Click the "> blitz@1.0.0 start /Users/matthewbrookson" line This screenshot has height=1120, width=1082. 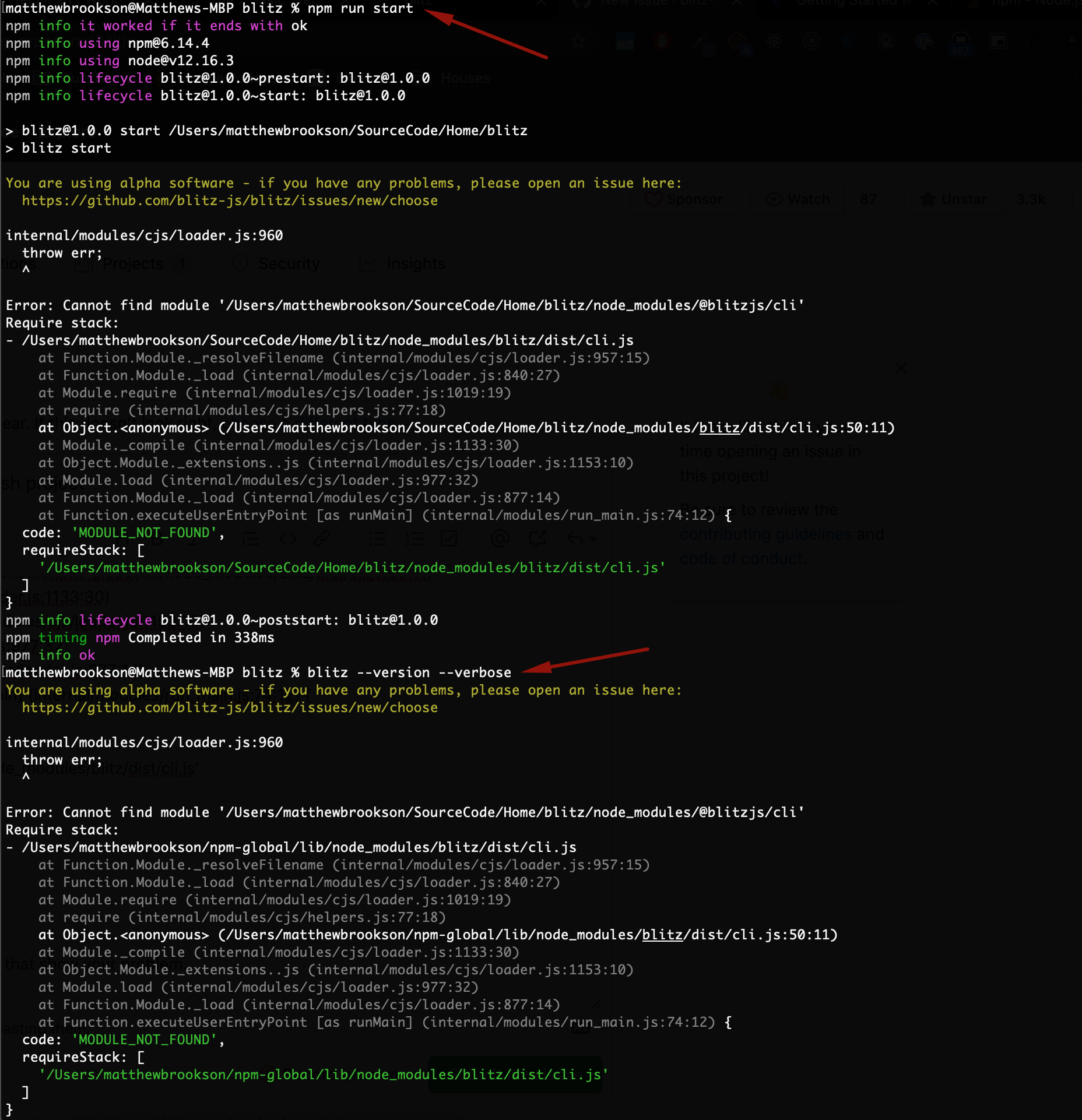266,131
